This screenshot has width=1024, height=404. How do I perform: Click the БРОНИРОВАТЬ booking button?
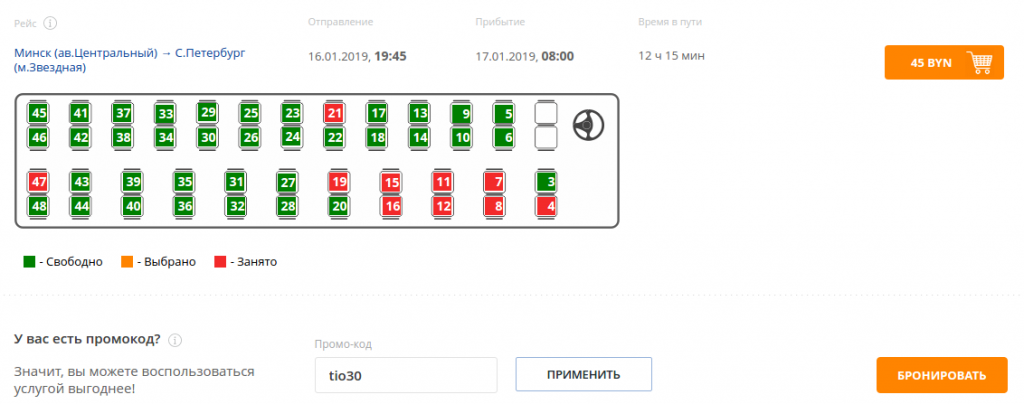click(942, 375)
